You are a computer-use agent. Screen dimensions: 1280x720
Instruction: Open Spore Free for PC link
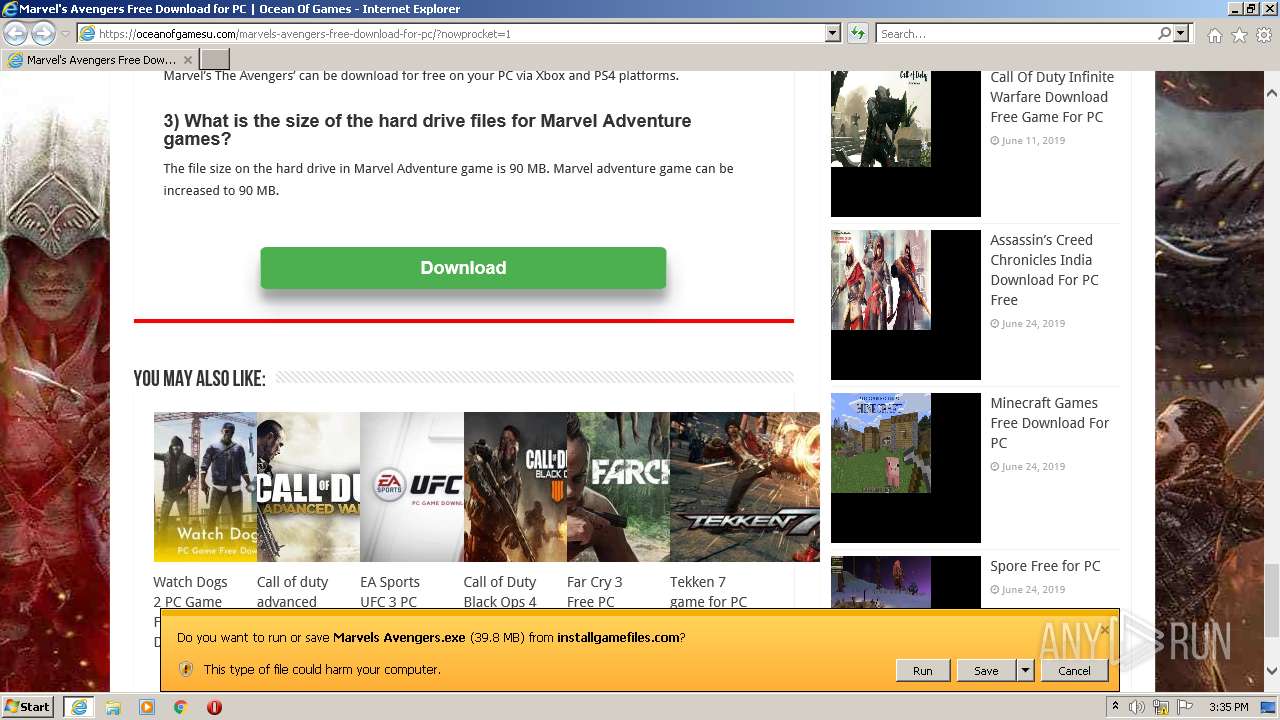pyautogui.click(x=1045, y=566)
